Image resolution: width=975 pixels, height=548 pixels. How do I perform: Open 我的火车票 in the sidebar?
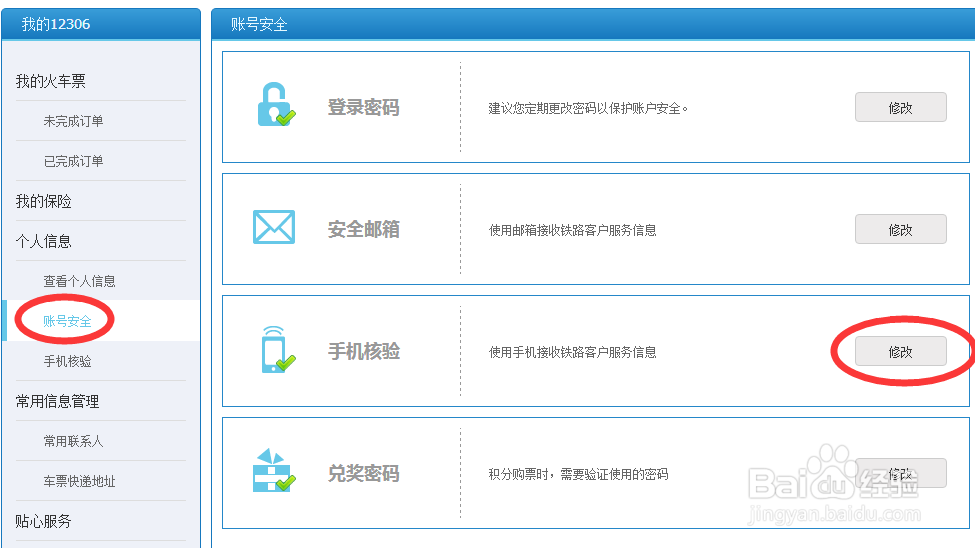(x=50, y=81)
